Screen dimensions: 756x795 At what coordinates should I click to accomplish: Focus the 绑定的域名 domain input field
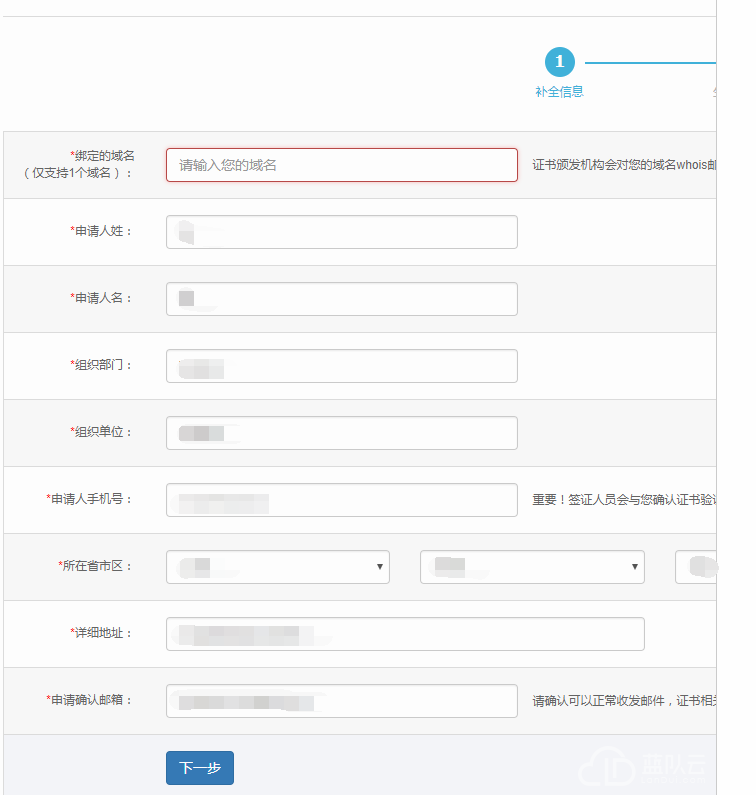(x=341, y=165)
